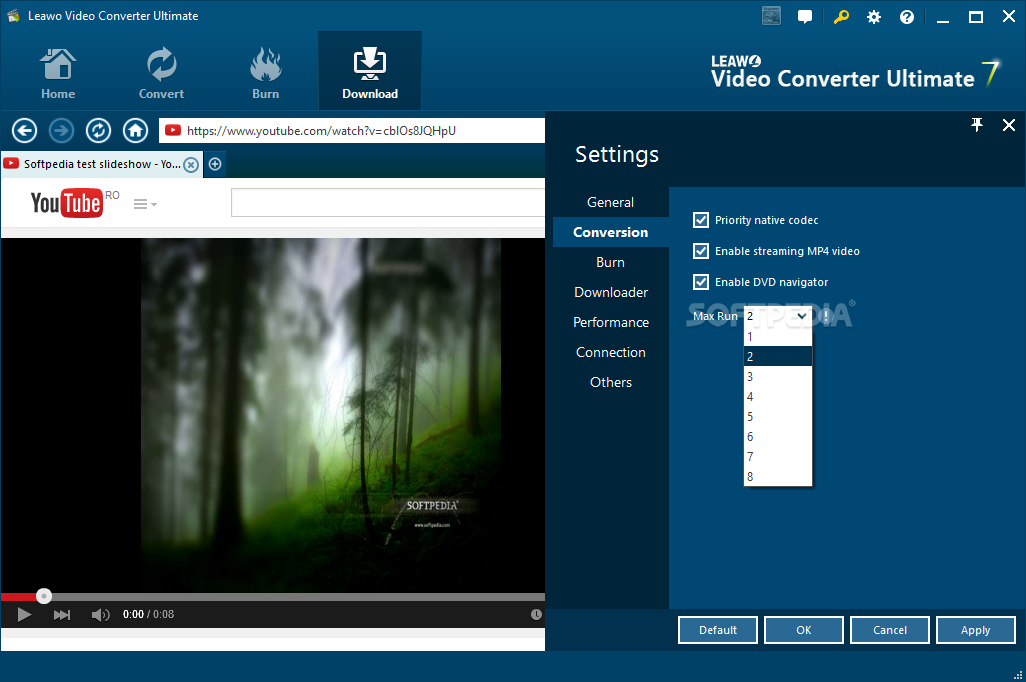Image resolution: width=1026 pixels, height=682 pixels.
Task: Click the YouTube logo
Action: pyautogui.click(x=66, y=203)
